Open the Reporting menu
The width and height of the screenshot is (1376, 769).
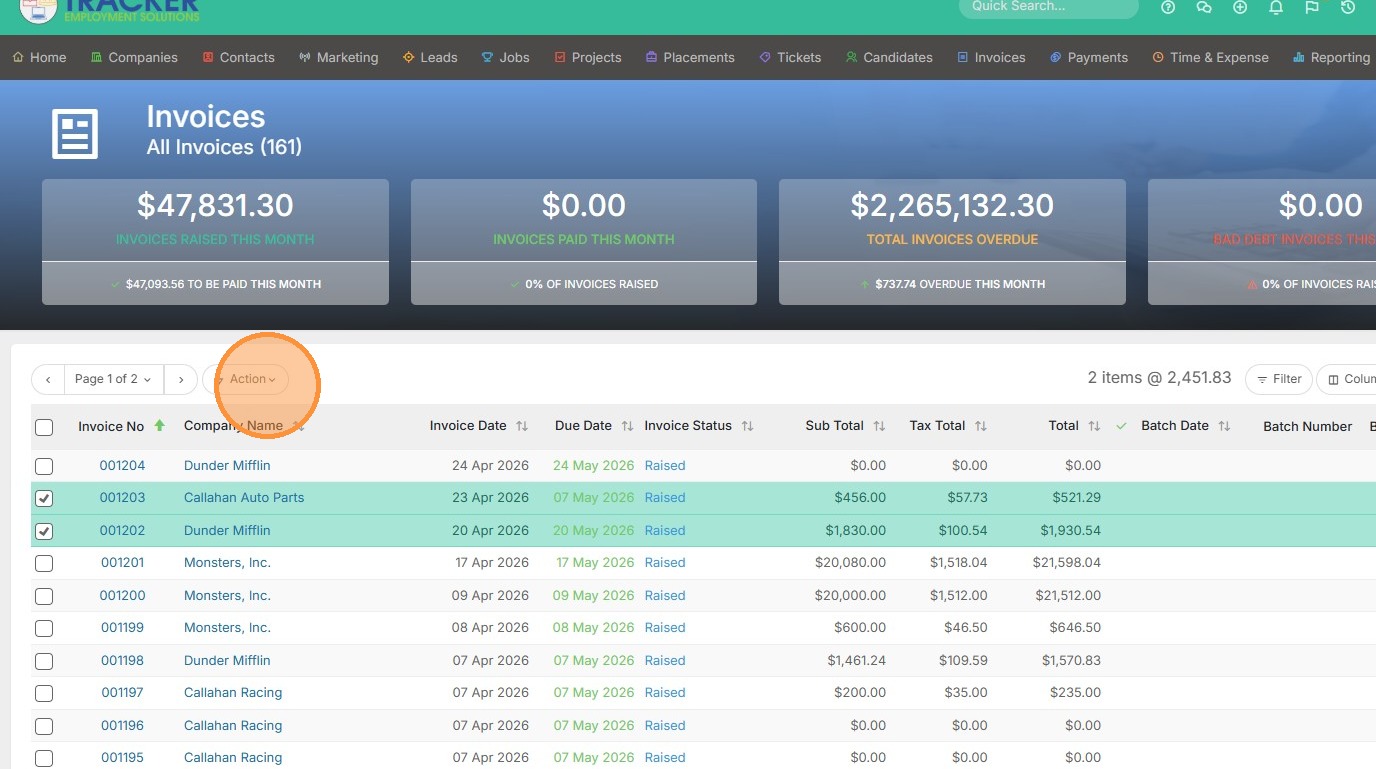(x=1331, y=57)
